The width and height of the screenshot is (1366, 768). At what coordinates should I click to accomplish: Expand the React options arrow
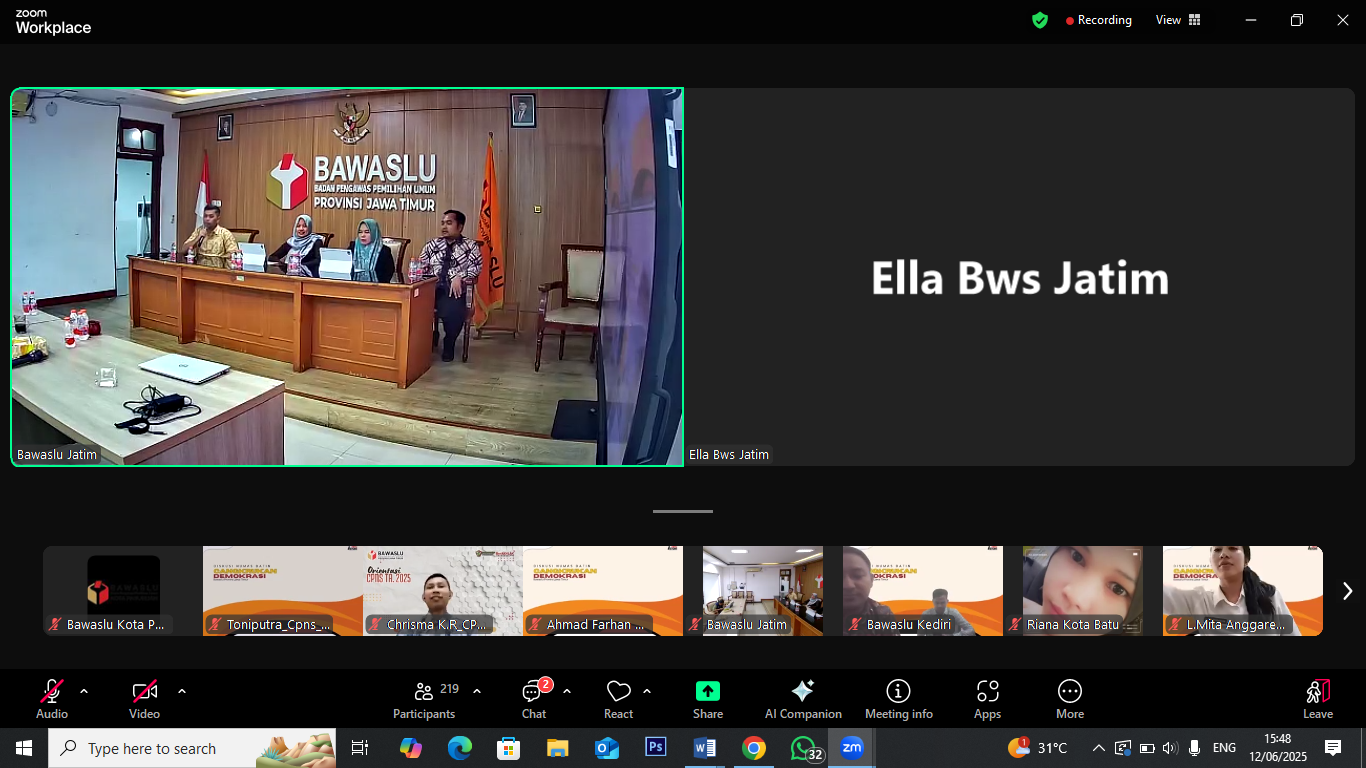point(647,691)
